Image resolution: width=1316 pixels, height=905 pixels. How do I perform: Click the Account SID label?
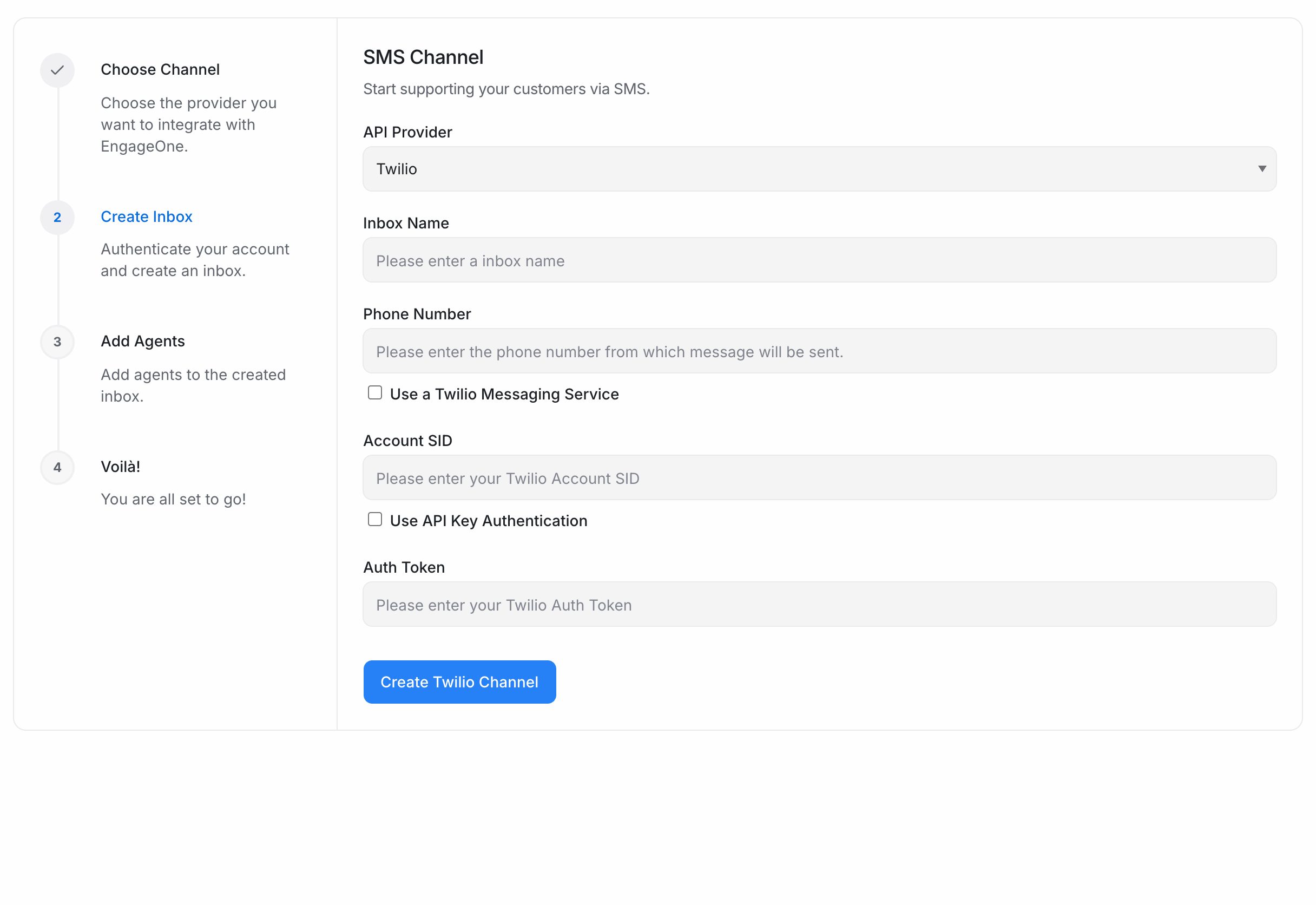[x=407, y=441]
